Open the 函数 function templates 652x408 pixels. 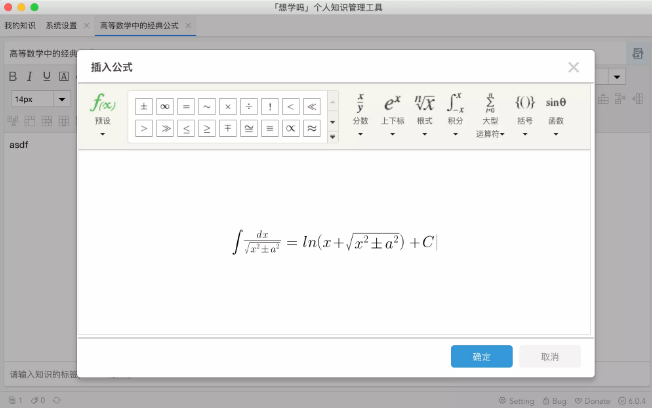point(556,114)
